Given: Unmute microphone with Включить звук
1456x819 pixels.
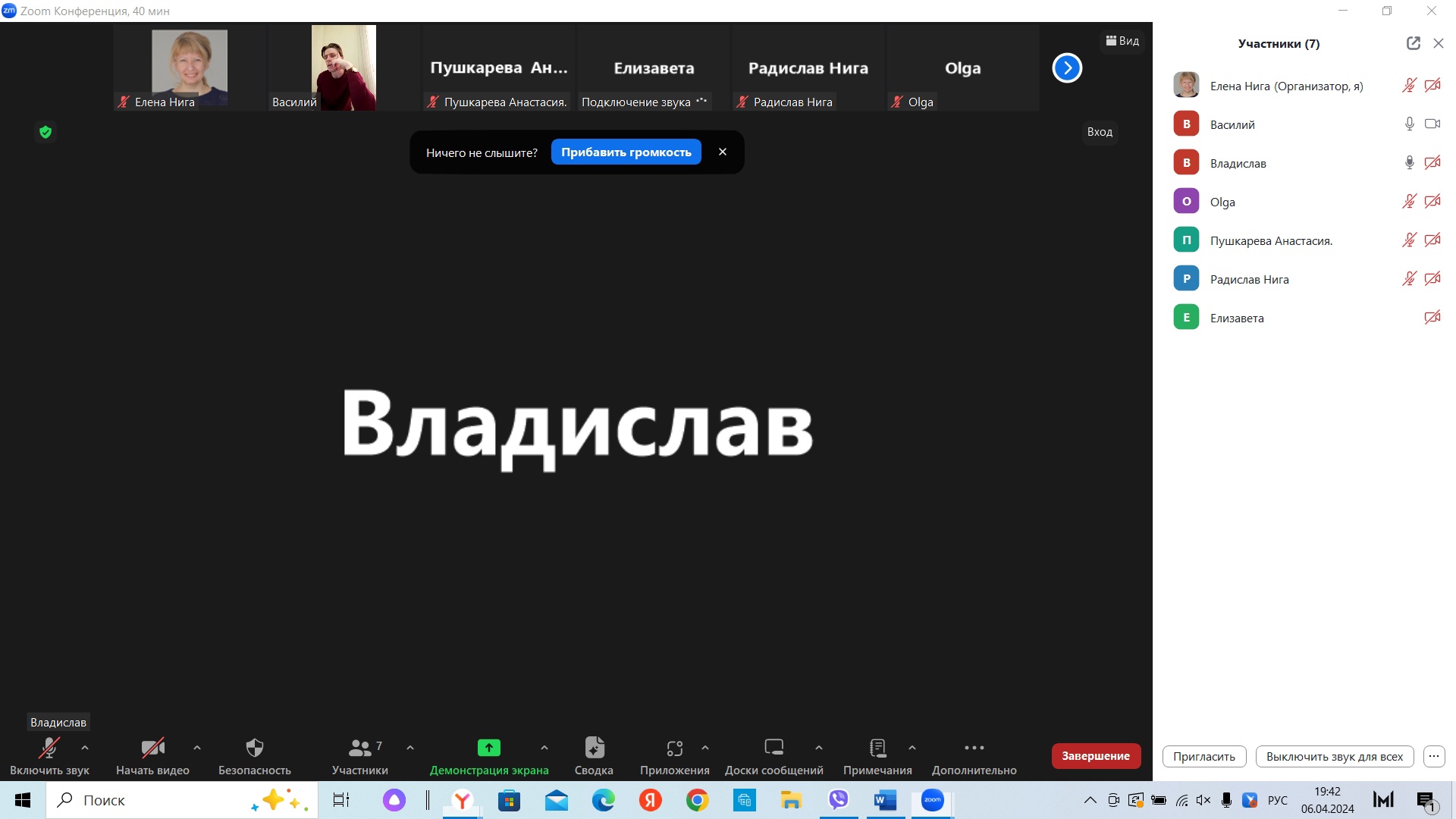Looking at the screenshot, I should (x=49, y=755).
